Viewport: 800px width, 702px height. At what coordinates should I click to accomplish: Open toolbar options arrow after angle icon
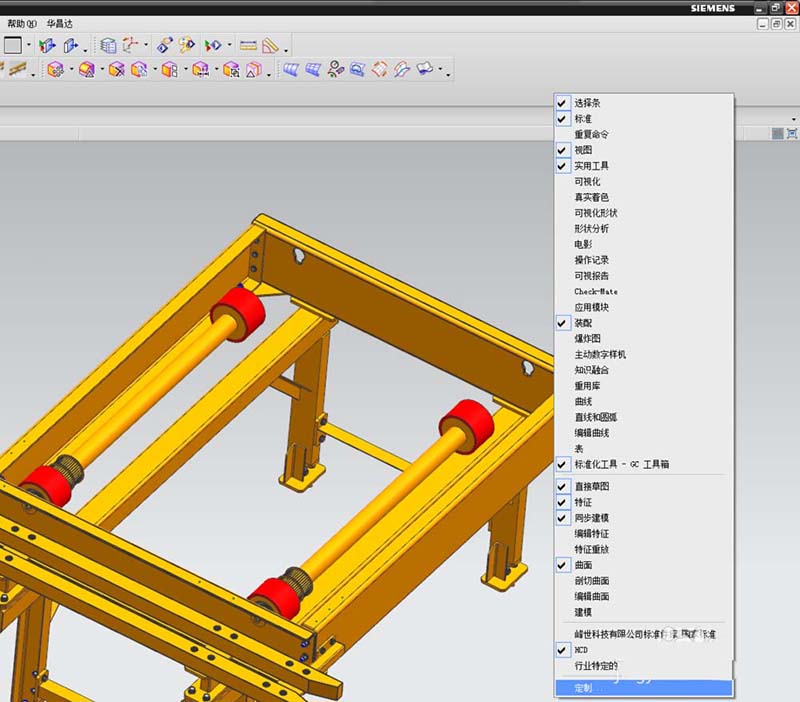point(286,50)
